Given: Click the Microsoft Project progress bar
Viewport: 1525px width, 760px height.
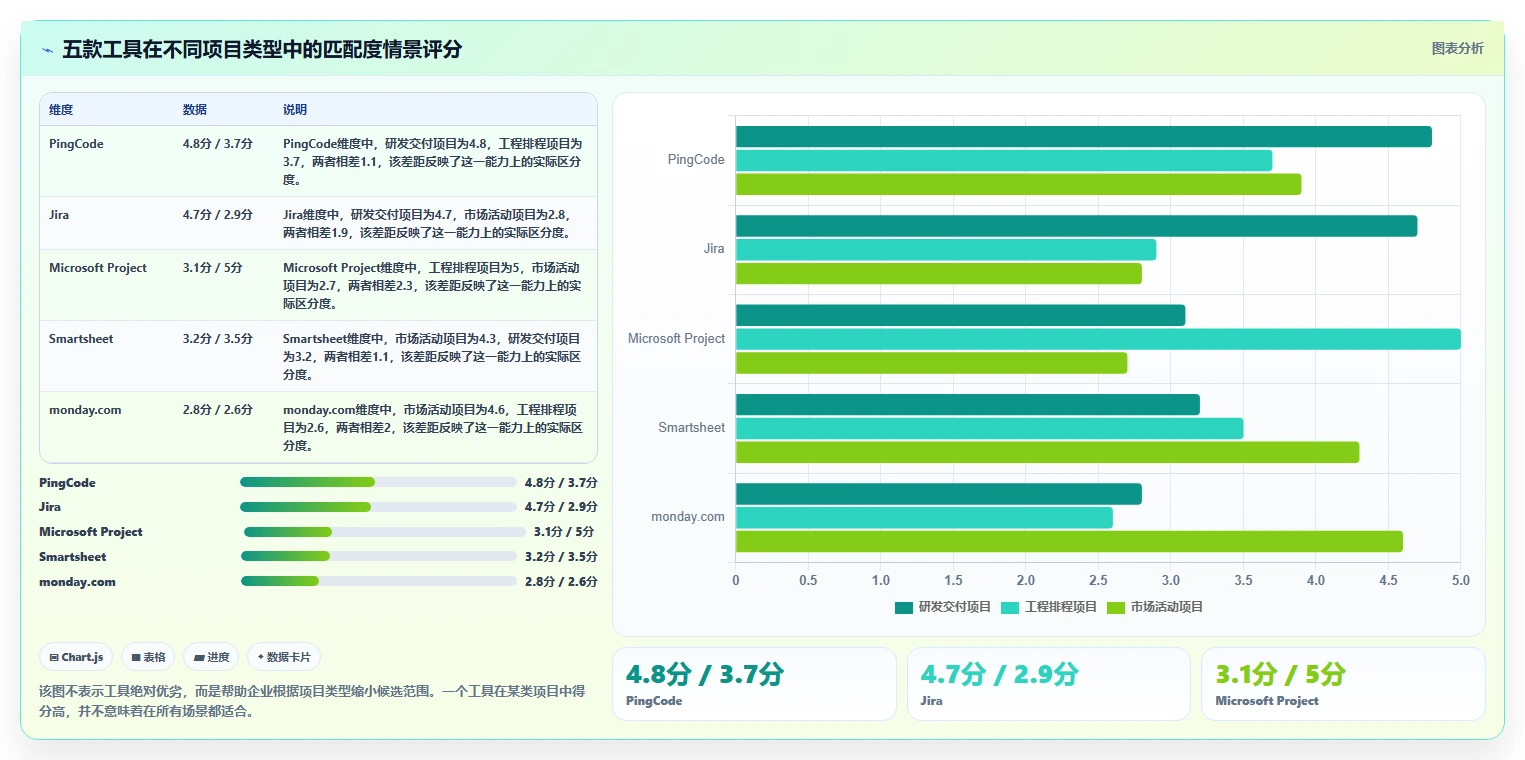Looking at the screenshot, I should pyautogui.click(x=384, y=532).
